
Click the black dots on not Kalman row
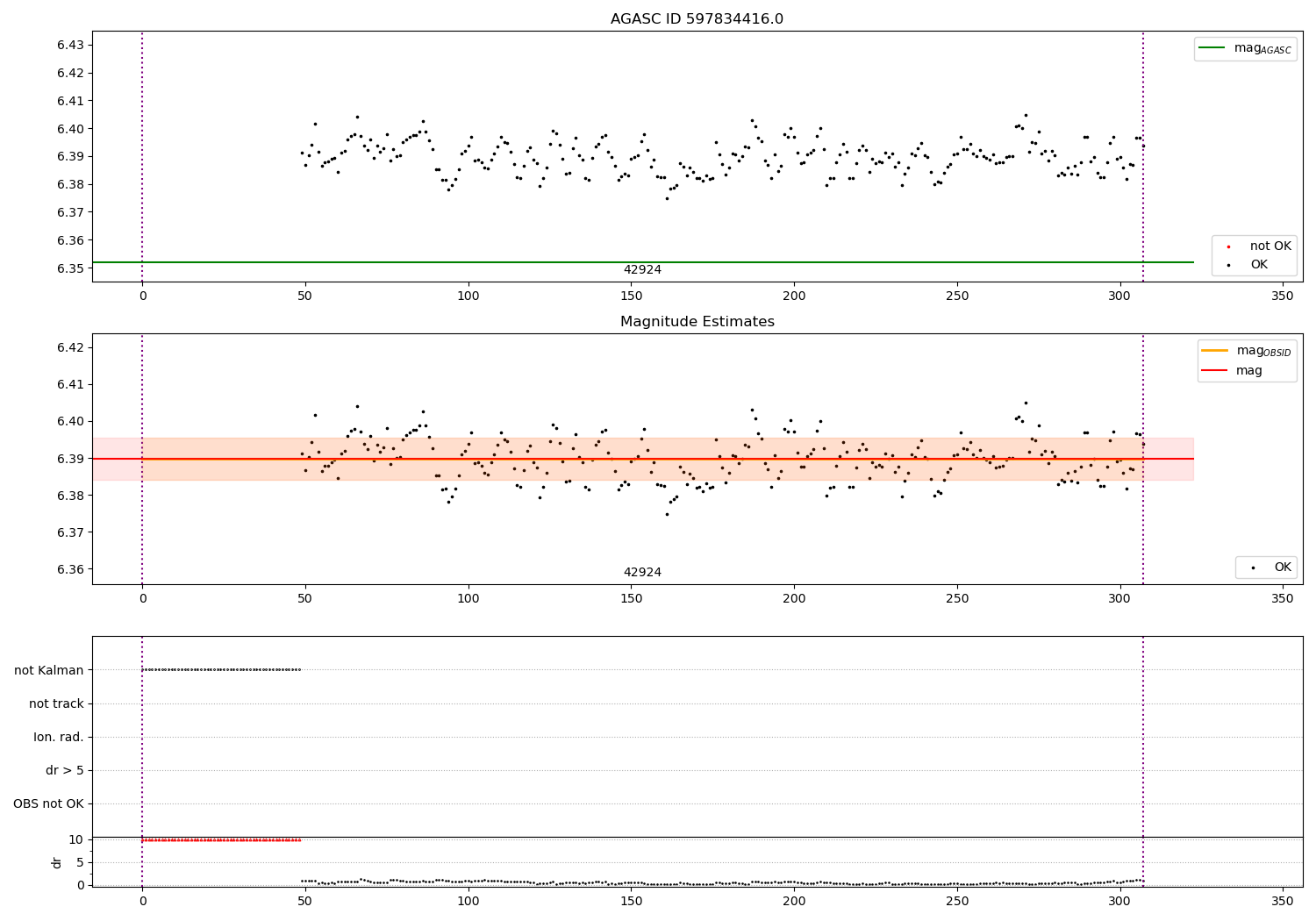221,669
